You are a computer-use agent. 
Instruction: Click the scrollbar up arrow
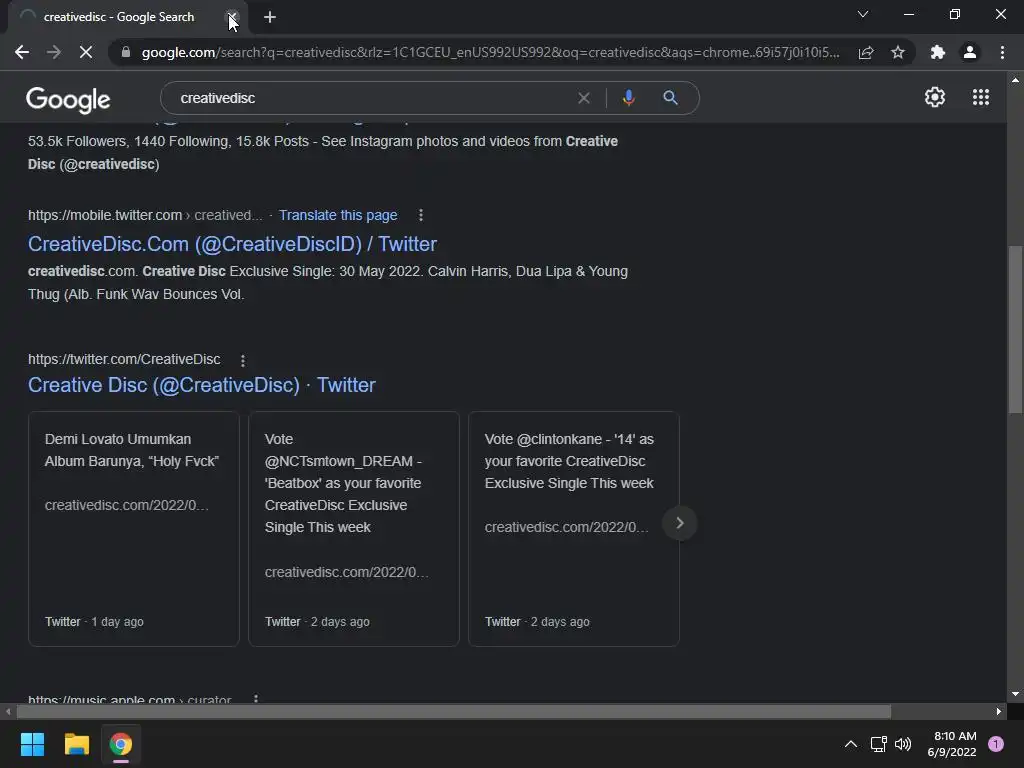(1015, 80)
